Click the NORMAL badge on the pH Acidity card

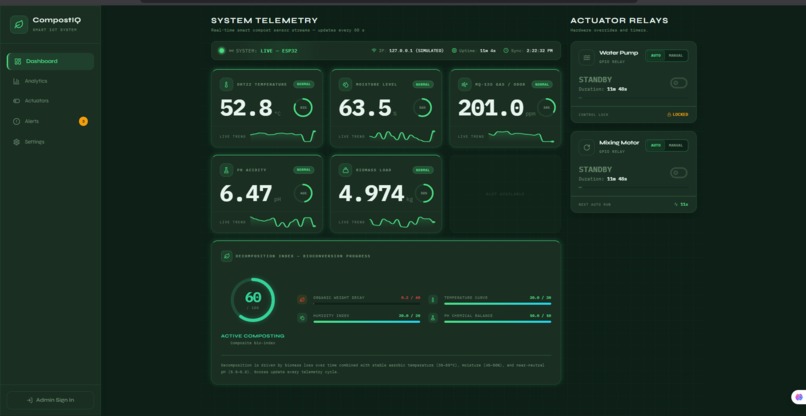tap(304, 170)
